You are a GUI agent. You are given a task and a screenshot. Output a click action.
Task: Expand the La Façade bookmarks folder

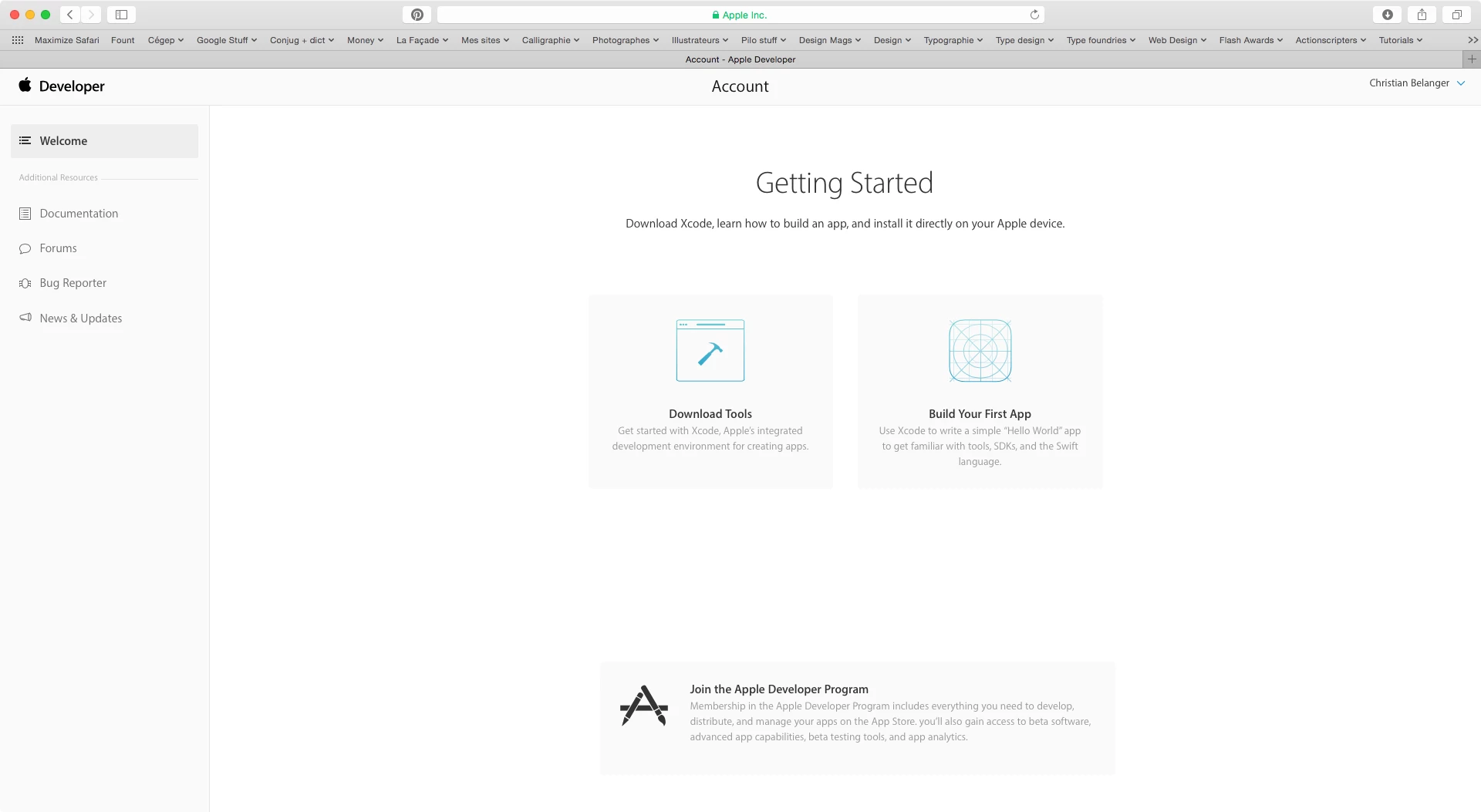pyautogui.click(x=422, y=40)
